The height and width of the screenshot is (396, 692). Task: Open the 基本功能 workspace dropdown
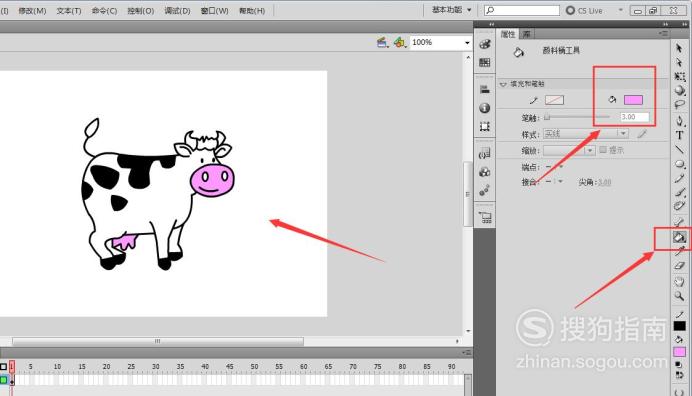pos(451,10)
